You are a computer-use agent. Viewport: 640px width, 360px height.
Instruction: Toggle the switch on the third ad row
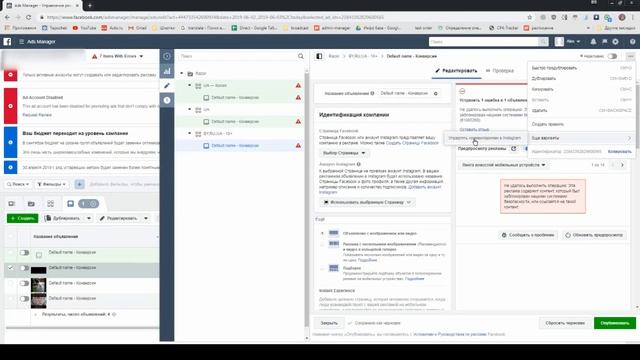coord(24,283)
